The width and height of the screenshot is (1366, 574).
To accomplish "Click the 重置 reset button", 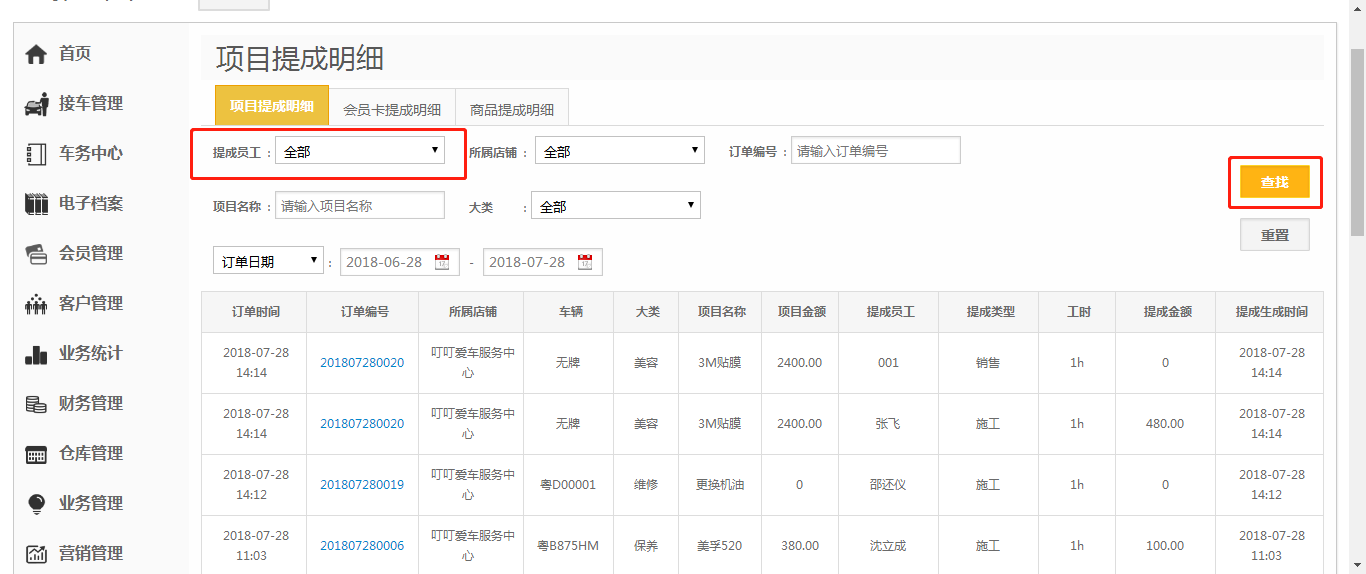I will [x=1274, y=235].
